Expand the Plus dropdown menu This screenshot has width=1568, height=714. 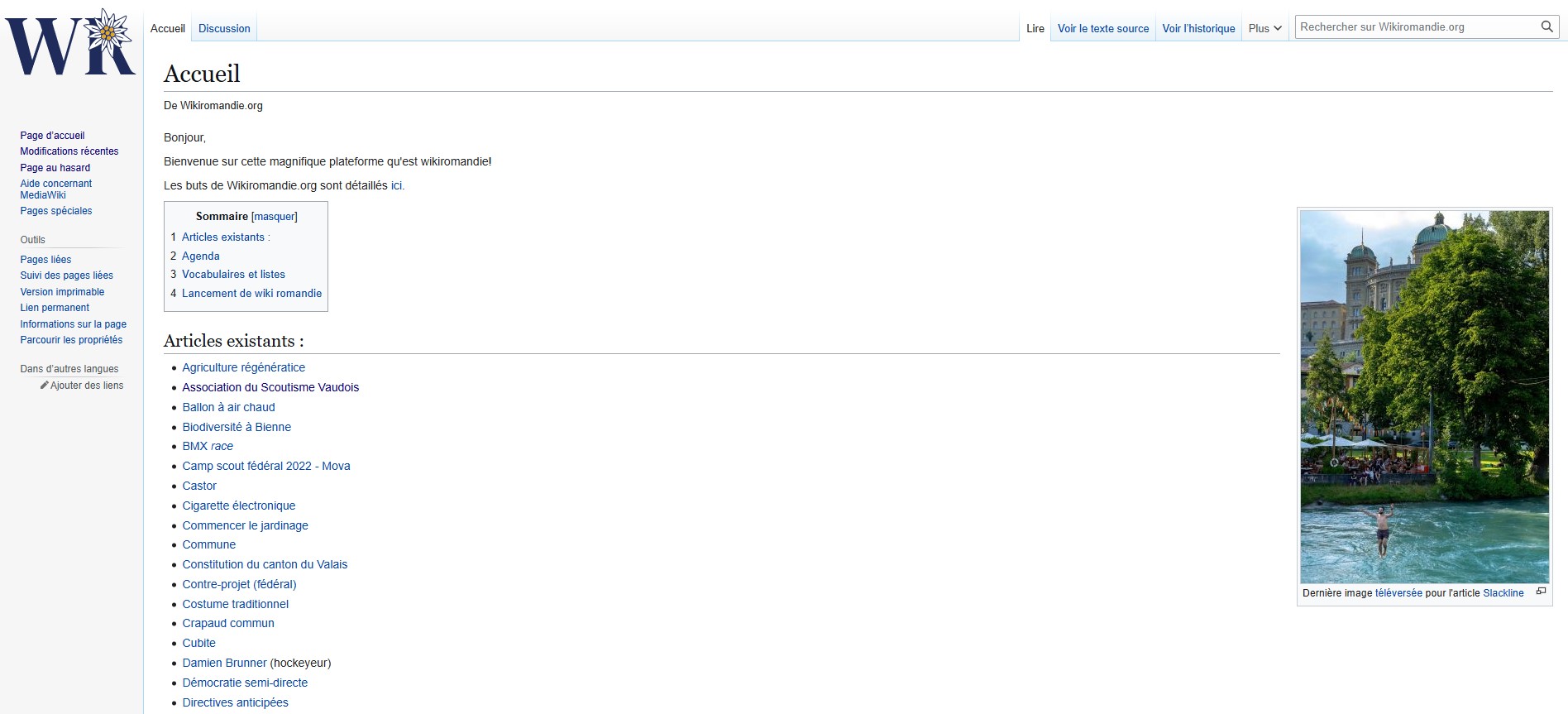pos(1264,28)
